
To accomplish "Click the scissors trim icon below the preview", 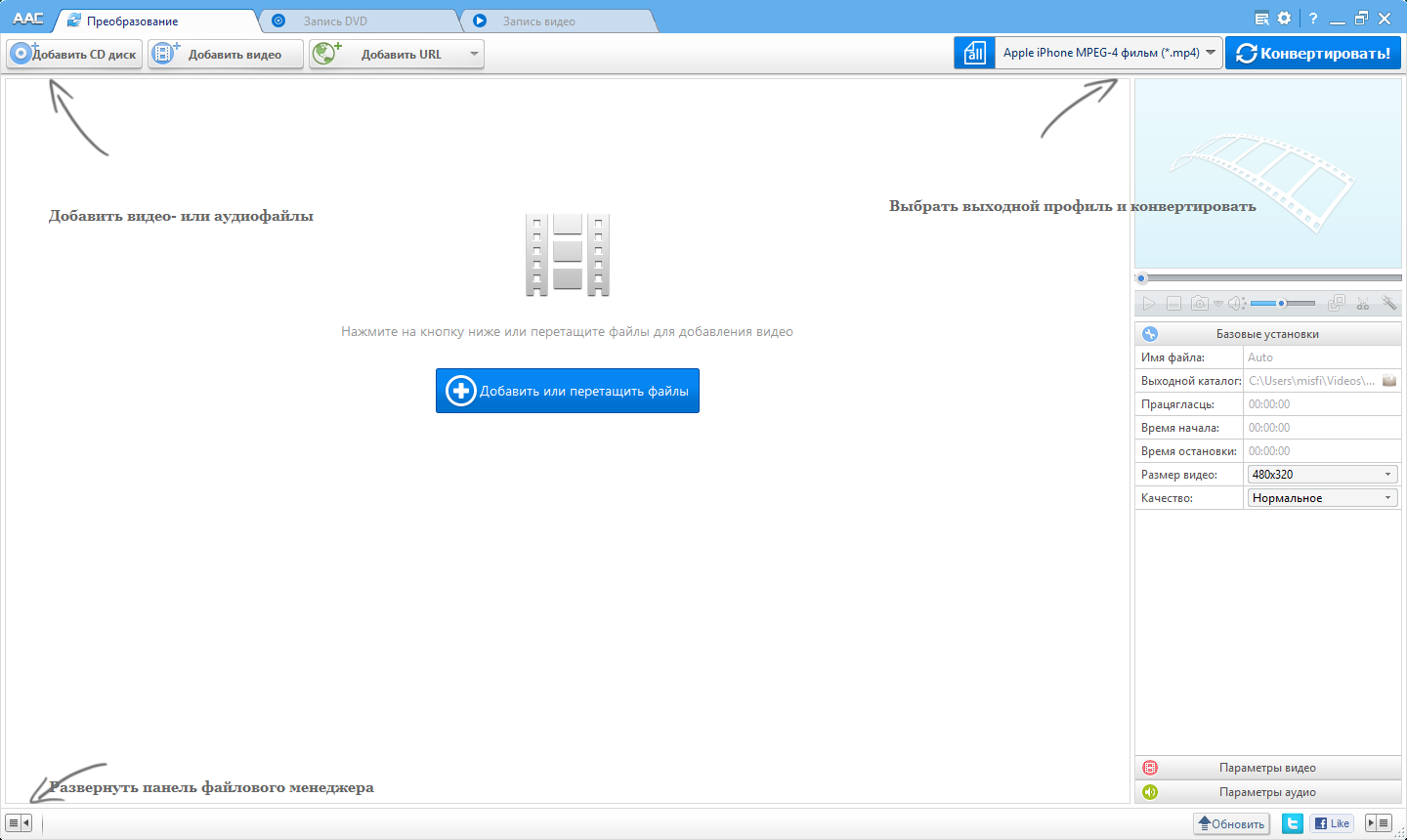I will point(1363,304).
